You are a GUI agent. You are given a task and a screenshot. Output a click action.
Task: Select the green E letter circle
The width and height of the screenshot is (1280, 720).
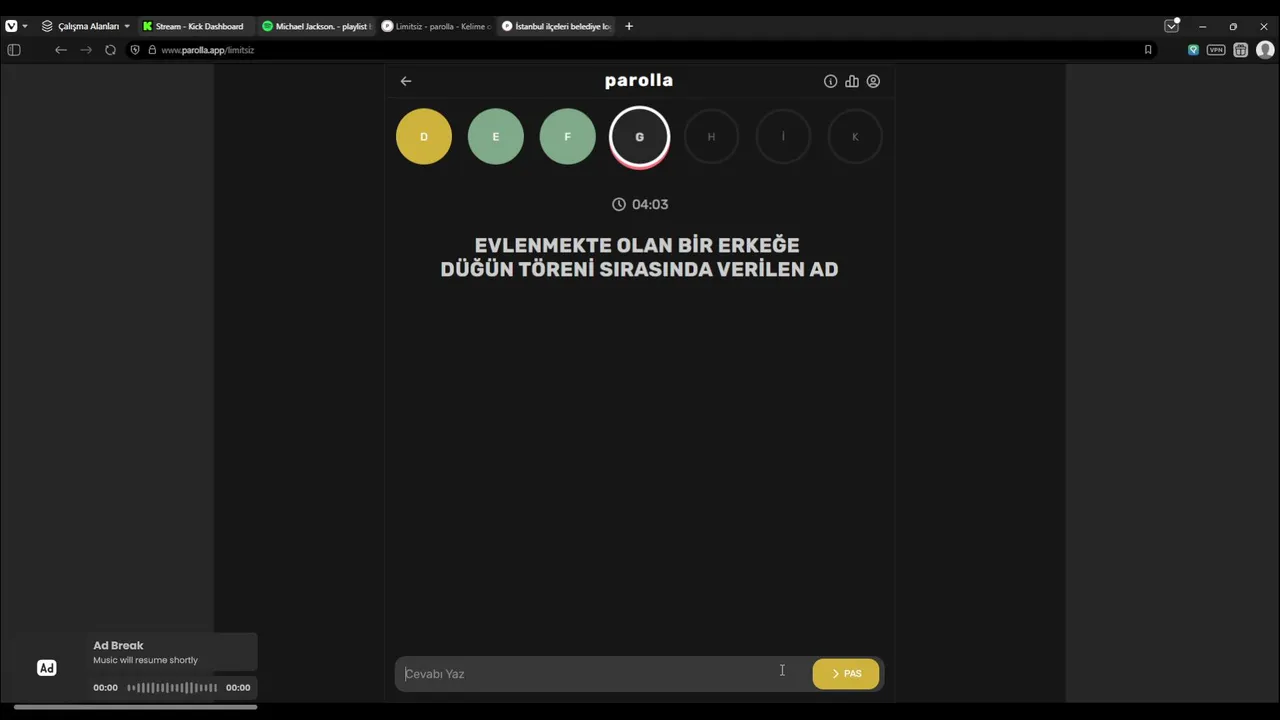[496, 136]
